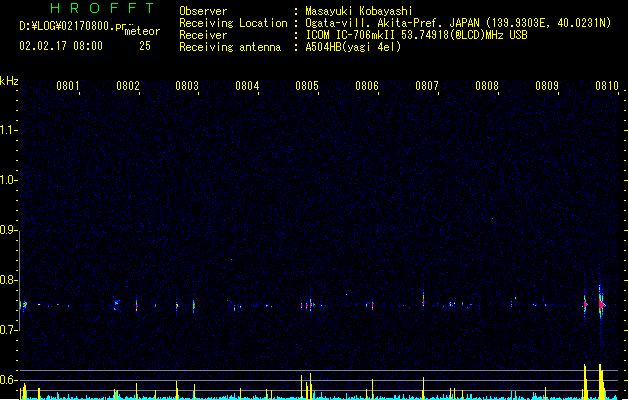Screen dimensions: 629x400
Task: Click the Receiving Location label
Action: (x=233, y=23)
